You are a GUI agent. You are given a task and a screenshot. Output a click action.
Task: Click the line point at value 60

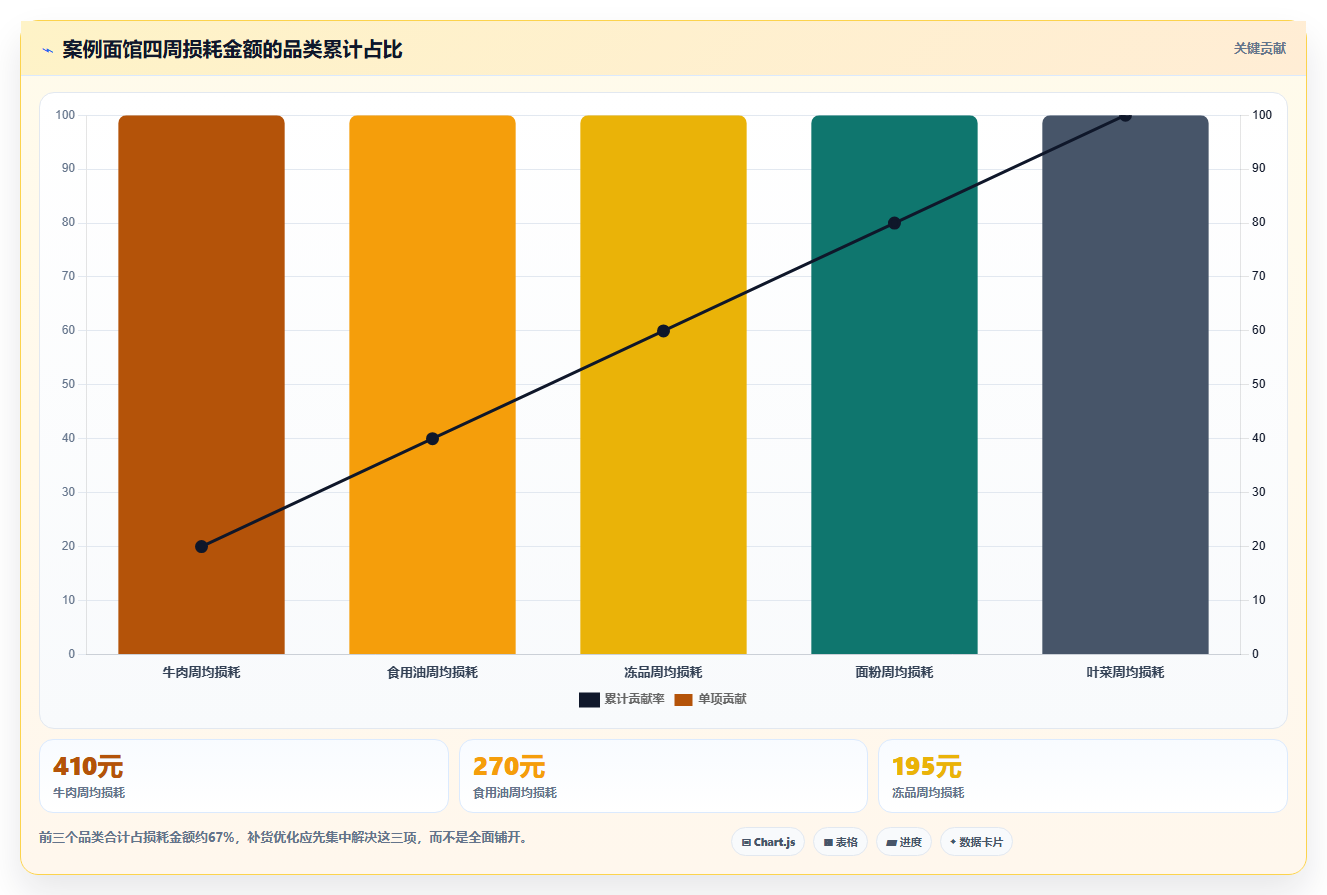click(x=663, y=331)
